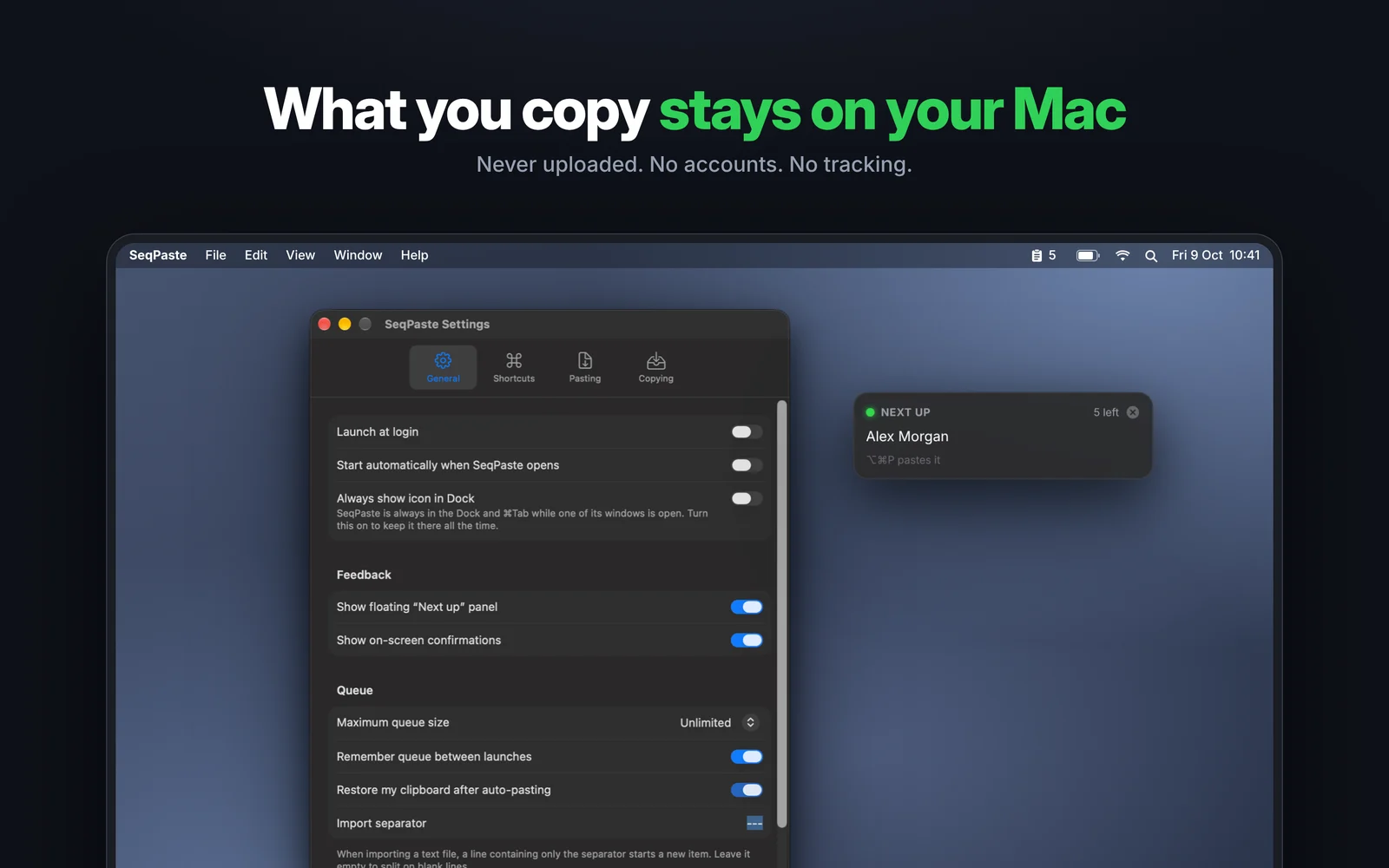Toggle Show on-screen confirmations switch
Image resolution: width=1389 pixels, height=868 pixels.
click(x=747, y=640)
